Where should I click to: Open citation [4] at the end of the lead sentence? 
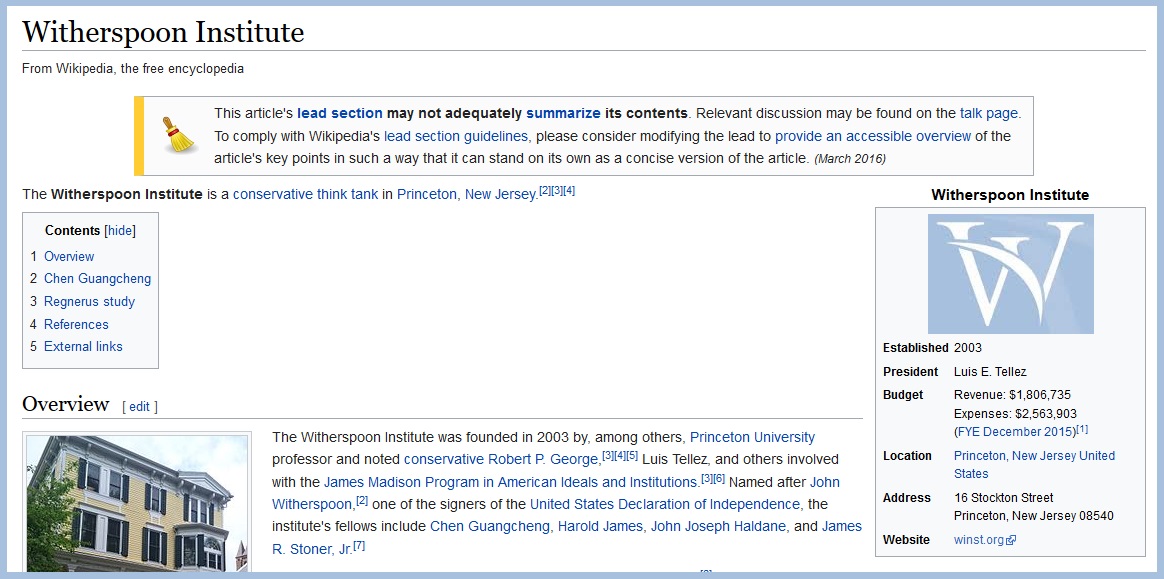pyautogui.click(x=569, y=191)
